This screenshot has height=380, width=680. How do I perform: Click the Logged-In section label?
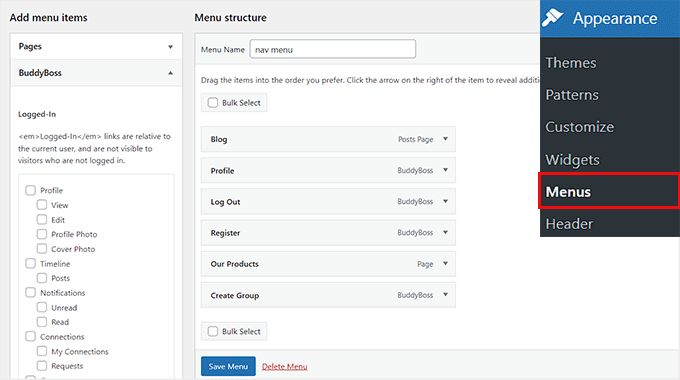(37, 115)
